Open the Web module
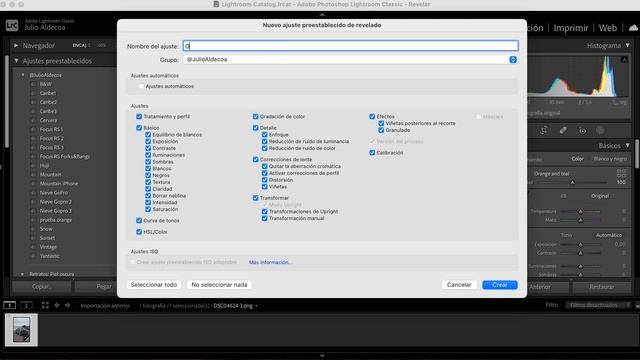The image size is (640, 360). click(x=608, y=28)
